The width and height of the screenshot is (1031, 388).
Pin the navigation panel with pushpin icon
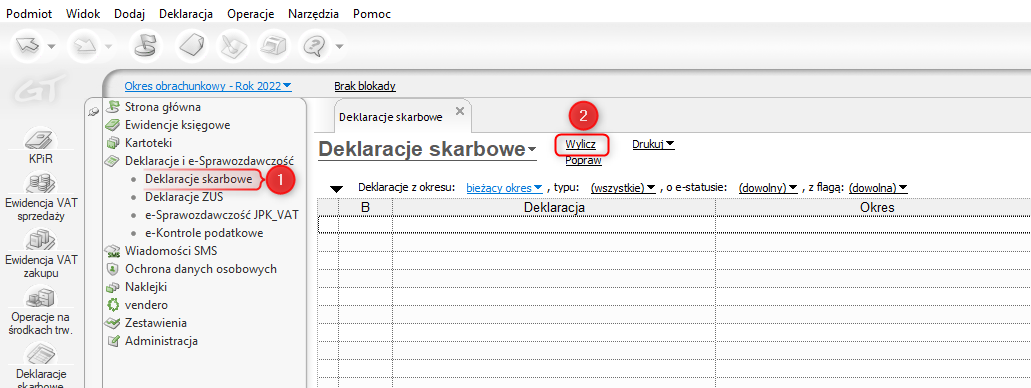(93, 112)
